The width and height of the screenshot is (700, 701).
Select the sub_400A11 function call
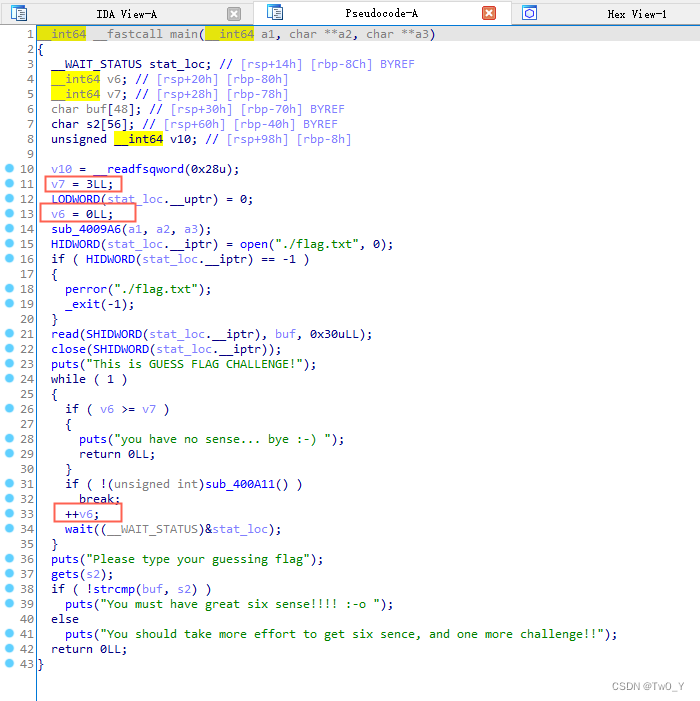pyautogui.click(x=240, y=484)
